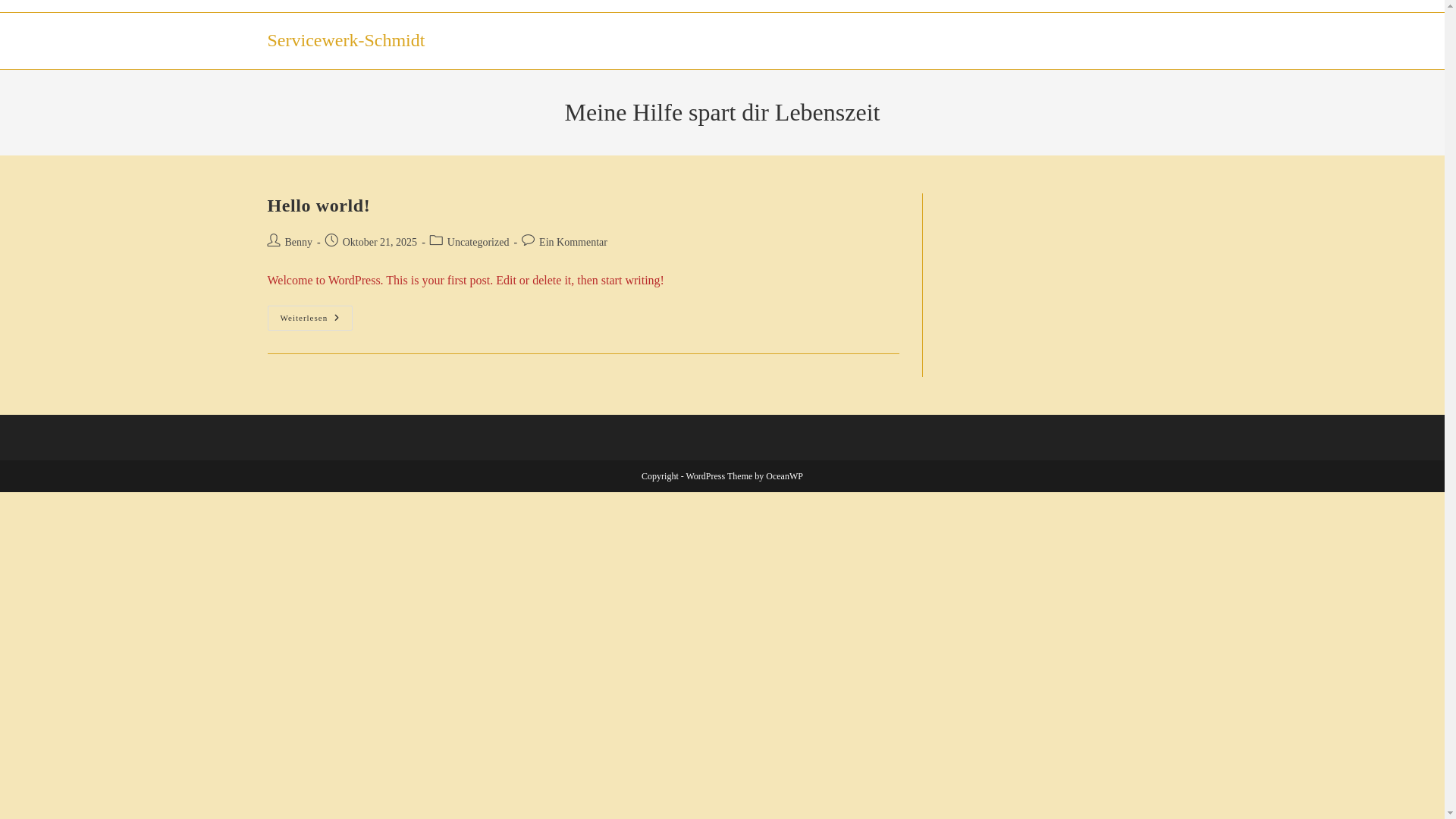This screenshot has height=819, width=1456.
Task: Open the Servicewerk-Schmidt site title link
Action: 346,40
